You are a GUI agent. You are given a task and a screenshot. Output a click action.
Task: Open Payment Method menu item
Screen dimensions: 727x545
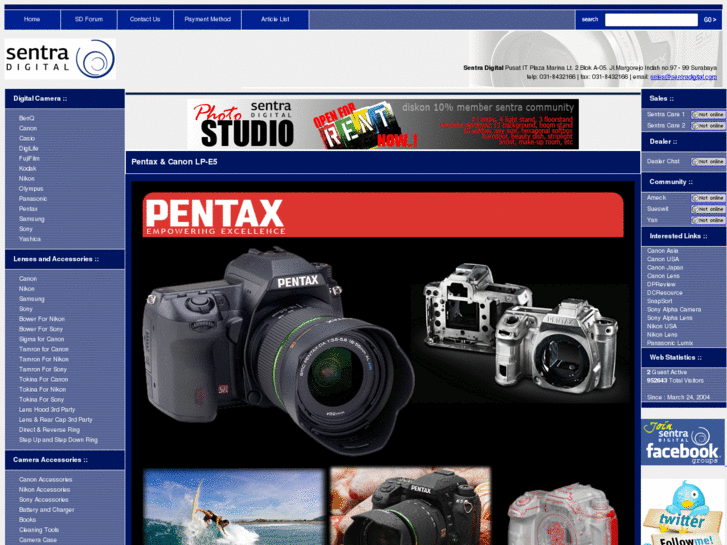(208, 19)
